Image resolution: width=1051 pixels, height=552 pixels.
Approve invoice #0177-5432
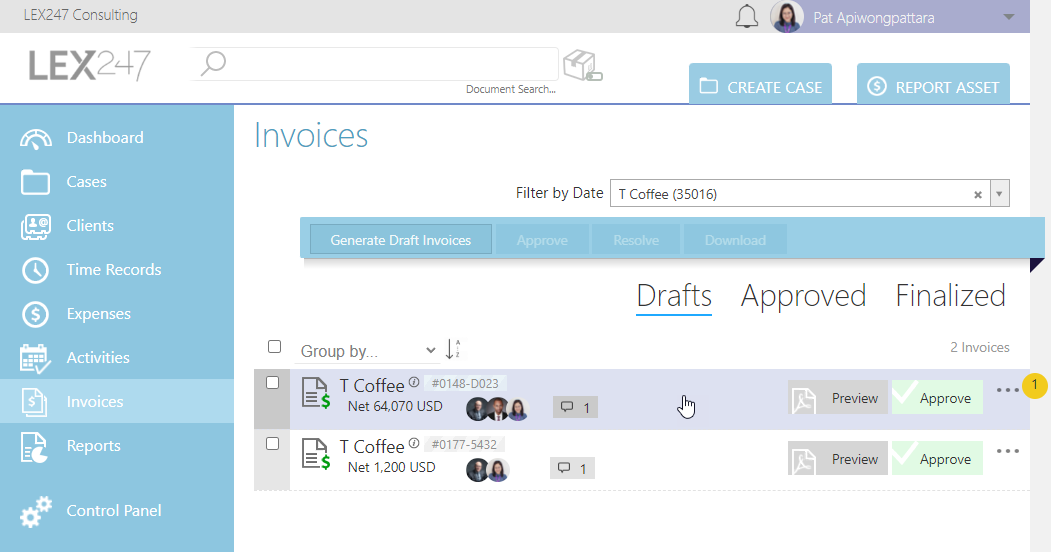tap(937, 459)
